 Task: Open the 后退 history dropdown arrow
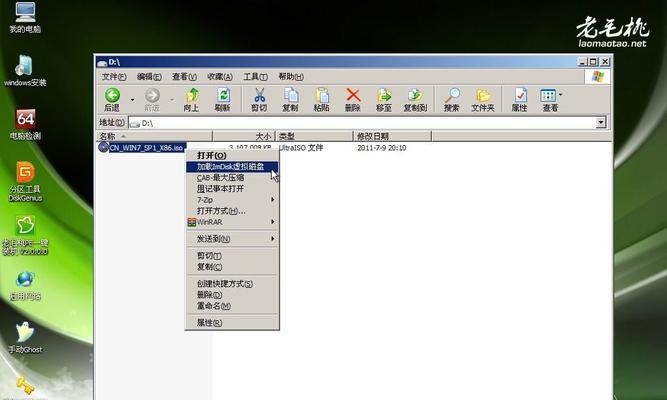coord(132,100)
